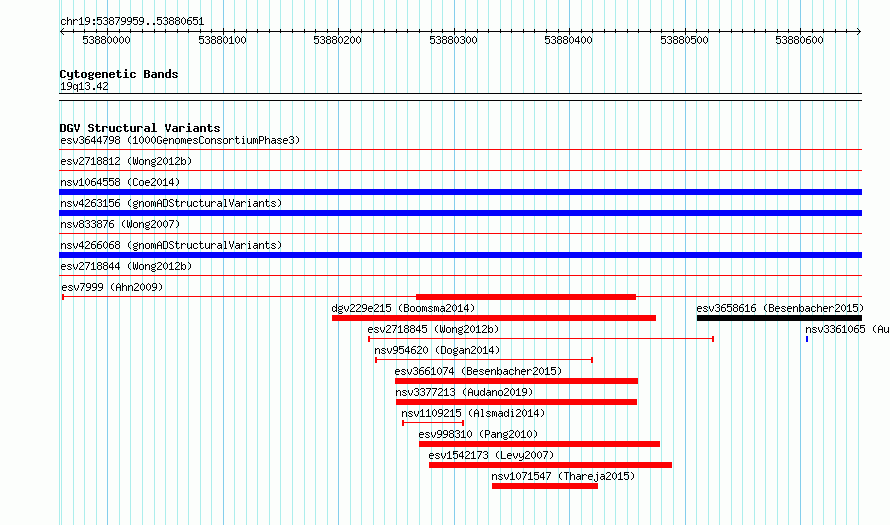Click the ruler's left arrow end
This screenshot has height=525, width=890.
[x=62, y=31]
